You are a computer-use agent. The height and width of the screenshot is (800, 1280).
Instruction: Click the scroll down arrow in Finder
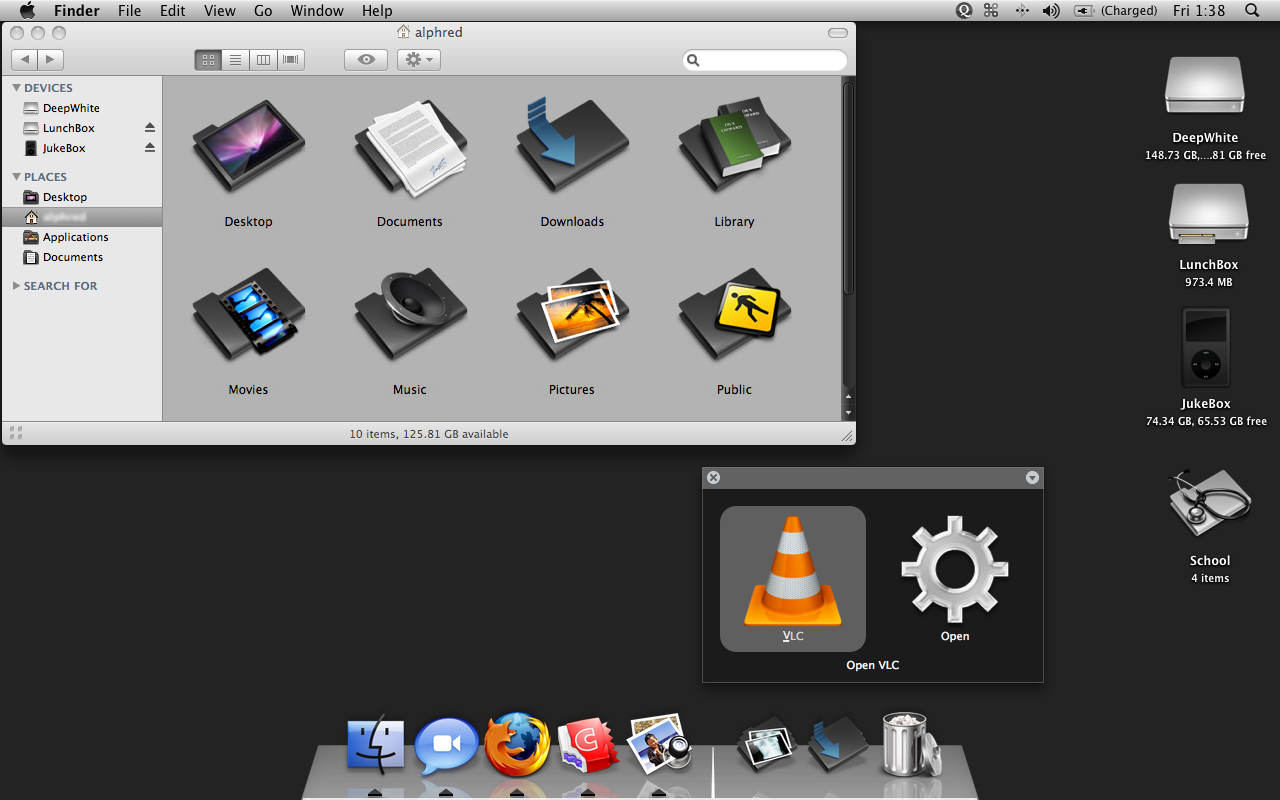pyautogui.click(x=849, y=413)
